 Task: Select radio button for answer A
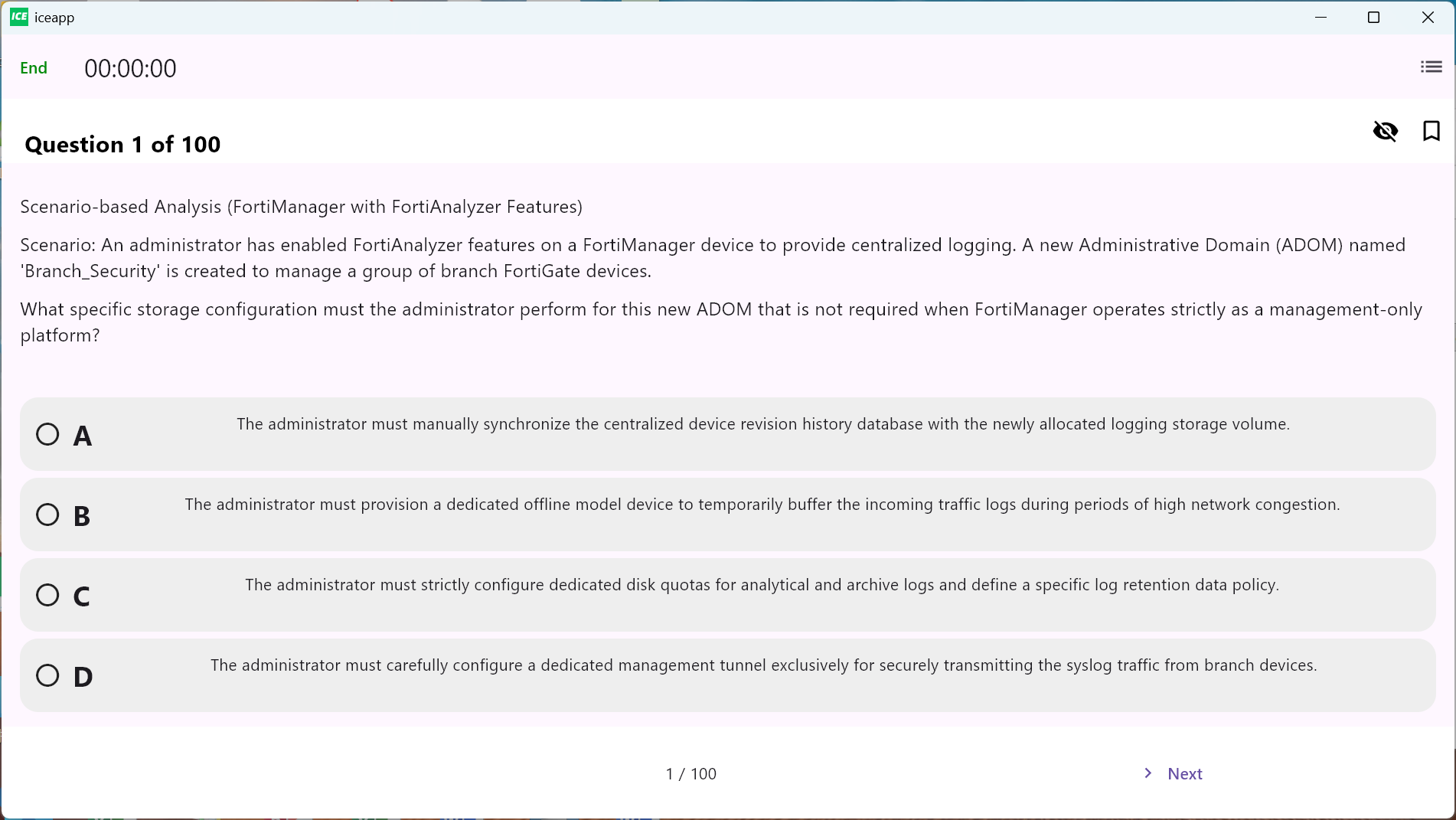pyautogui.click(x=47, y=434)
